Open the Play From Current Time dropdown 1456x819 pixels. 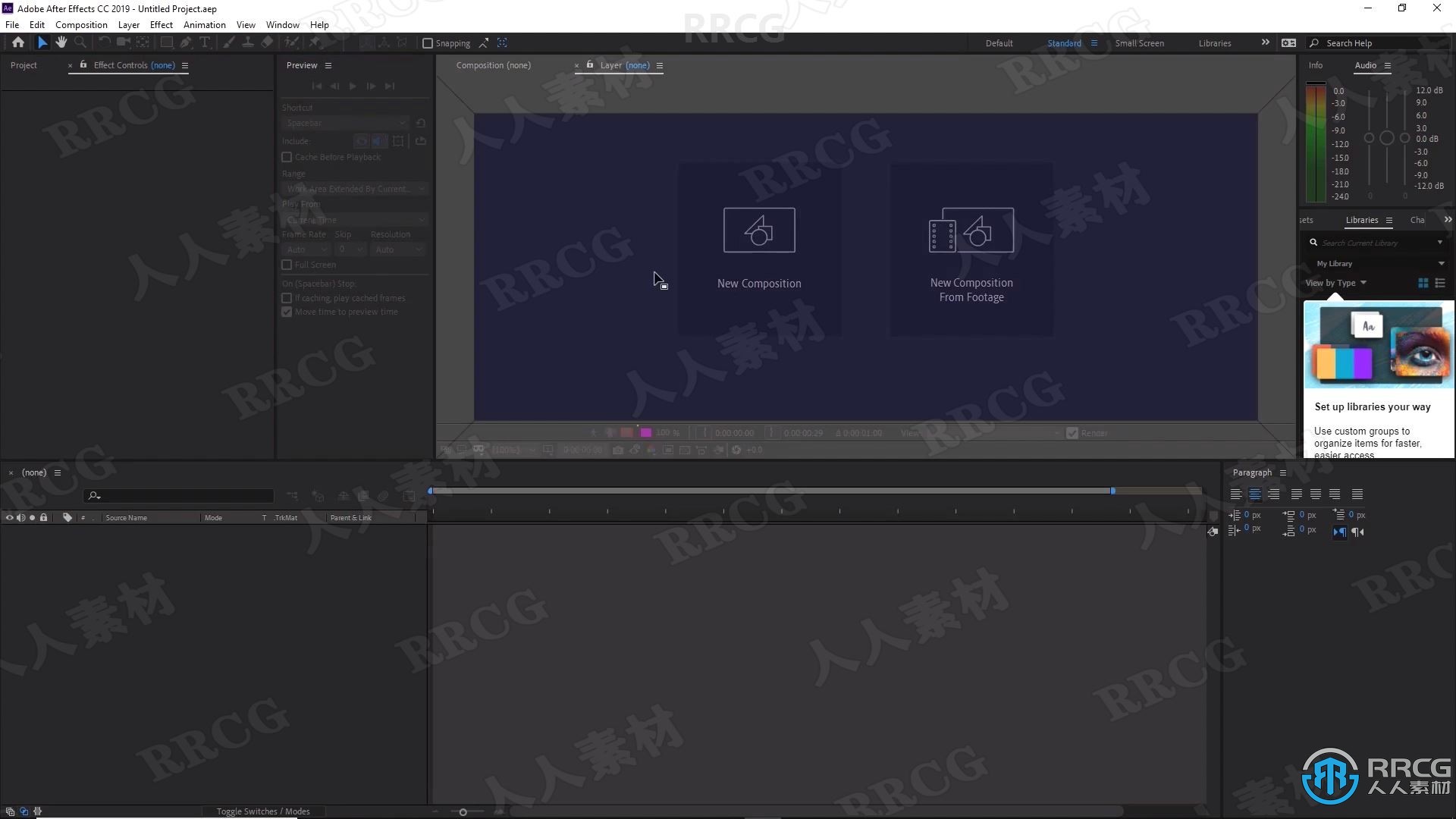[356, 220]
